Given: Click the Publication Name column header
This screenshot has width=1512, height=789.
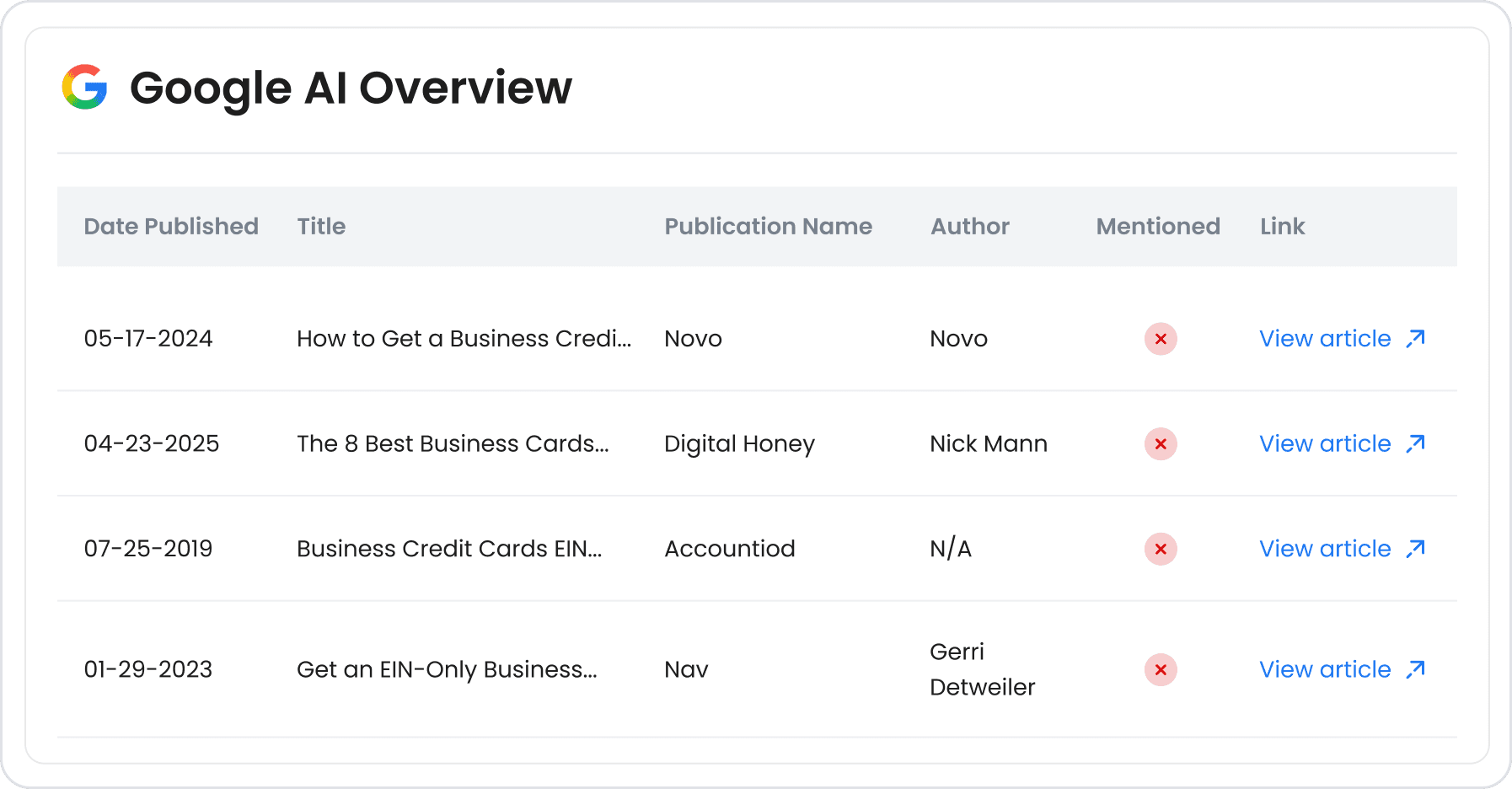Looking at the screenshot, I should 768,226.
